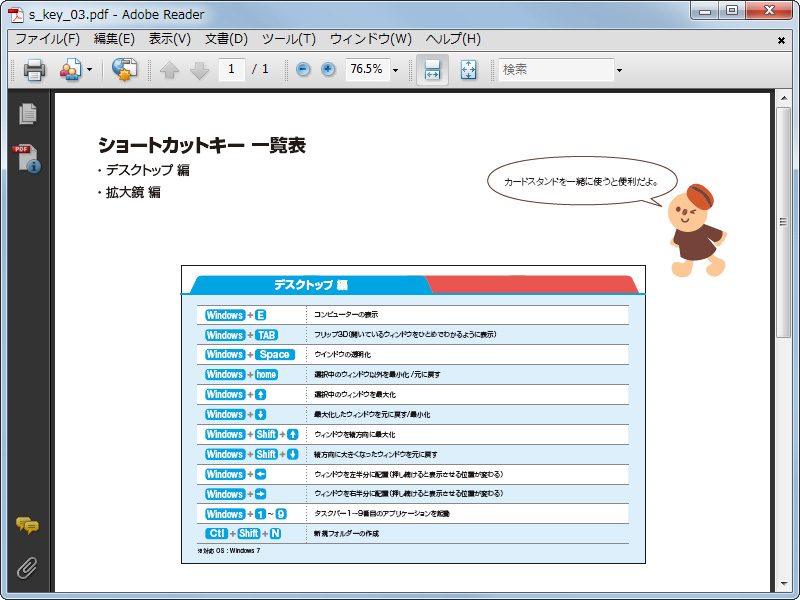
Task: Minimize the Adobe Reader window
Action: [706, 11]
